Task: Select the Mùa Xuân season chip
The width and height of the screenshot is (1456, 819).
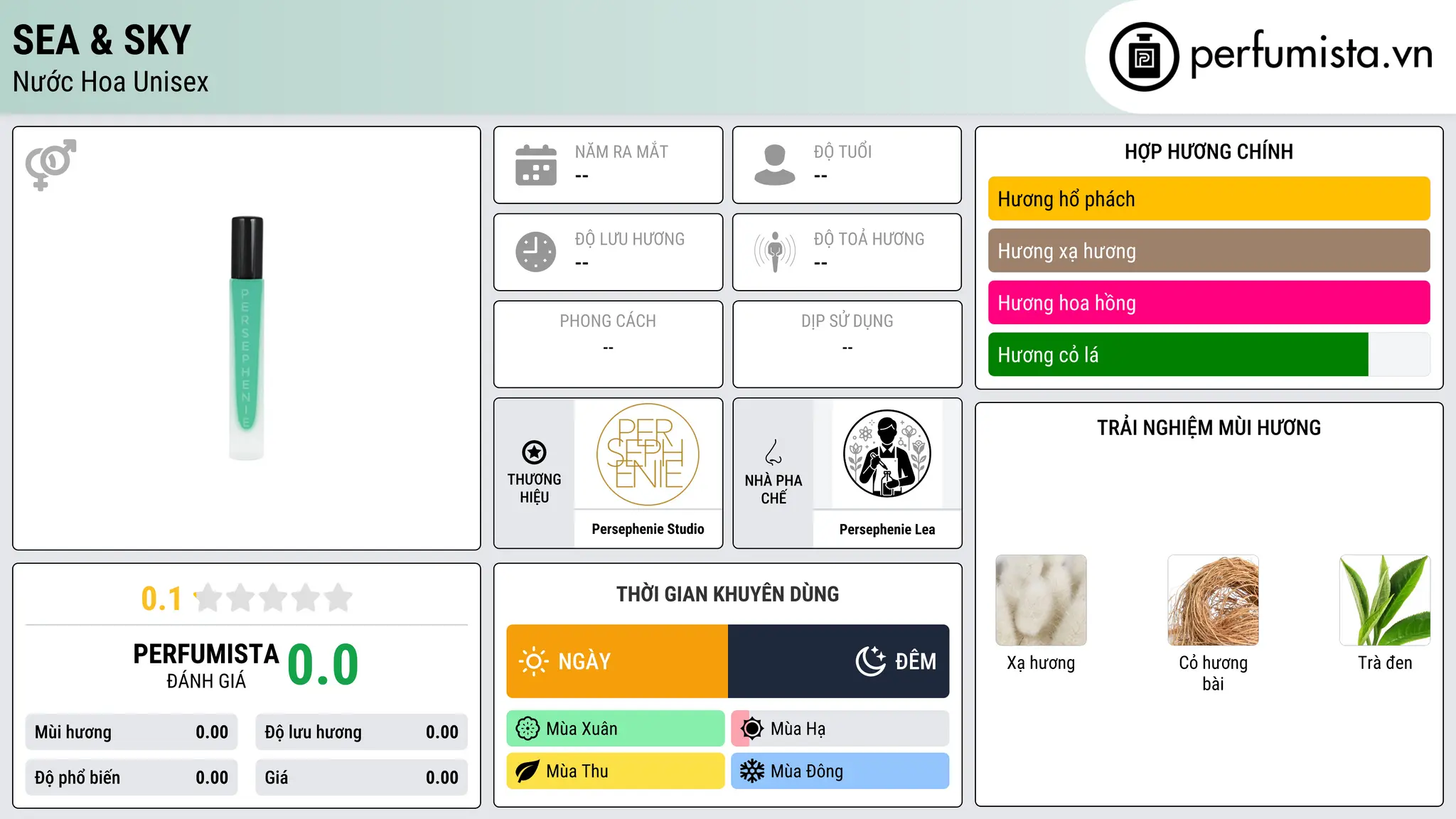Action: [616, 729]
